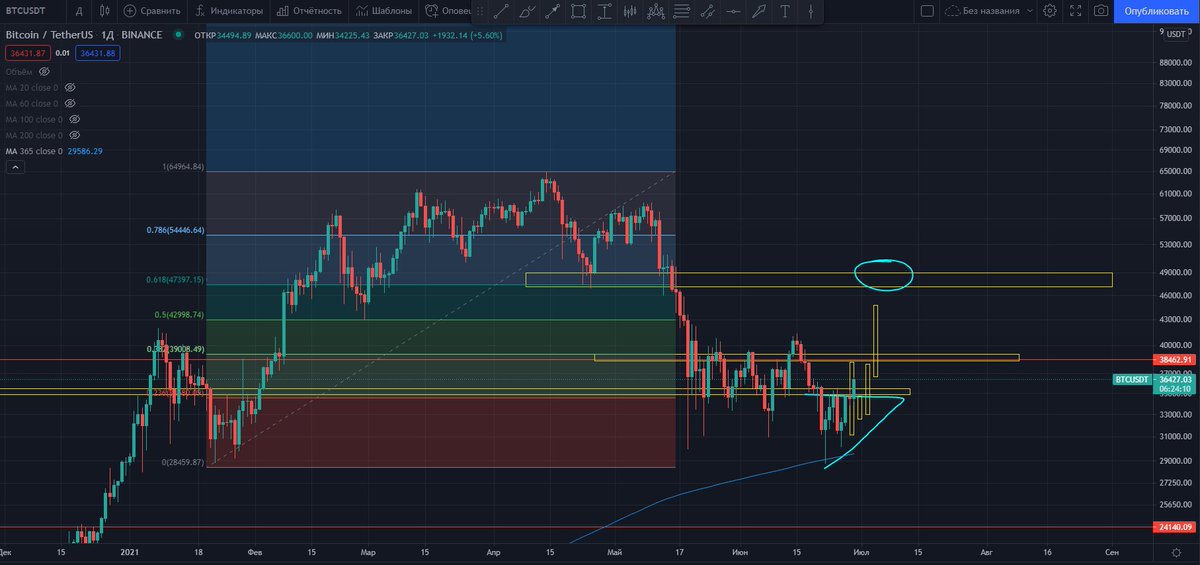Open the candlestick chart type selector

tap(105, 11)
